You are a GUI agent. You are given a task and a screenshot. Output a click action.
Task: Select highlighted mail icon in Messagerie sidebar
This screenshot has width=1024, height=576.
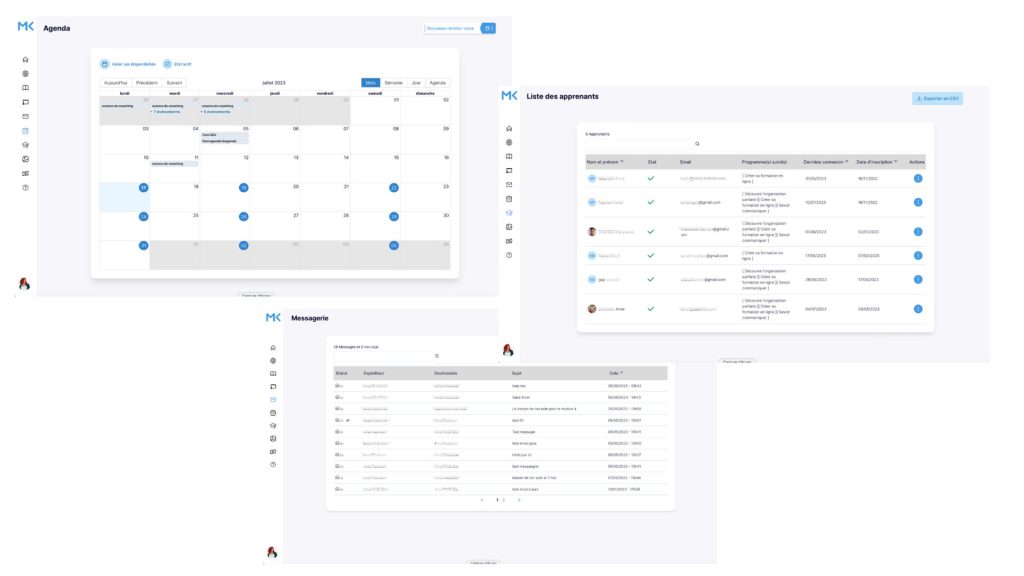[x=273, y=400]
